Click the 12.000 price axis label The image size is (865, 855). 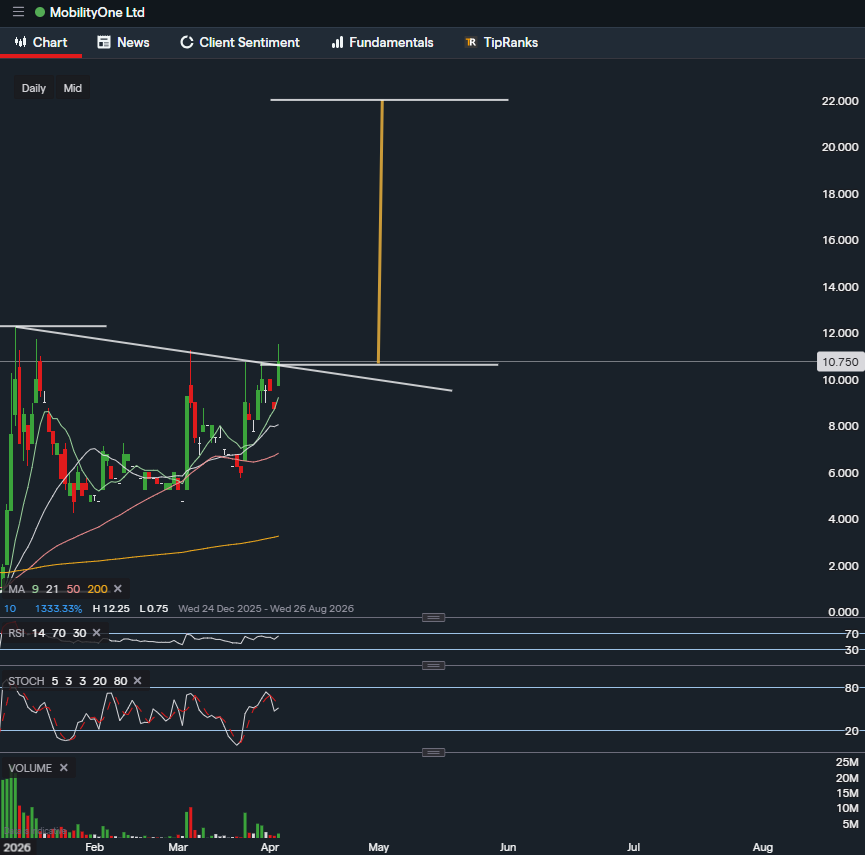[840, 333]
